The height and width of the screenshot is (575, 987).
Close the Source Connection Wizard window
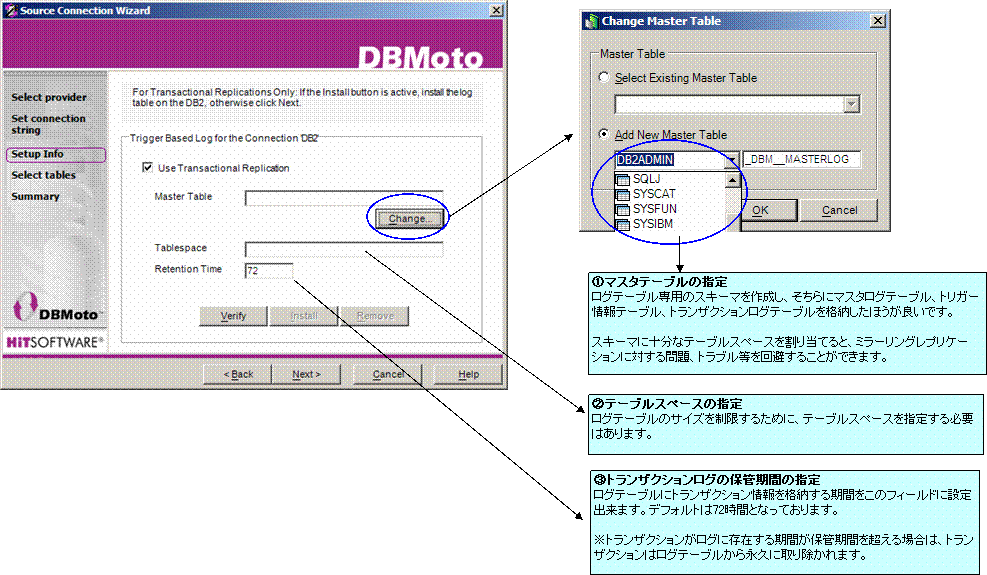(x=496, y=10)
